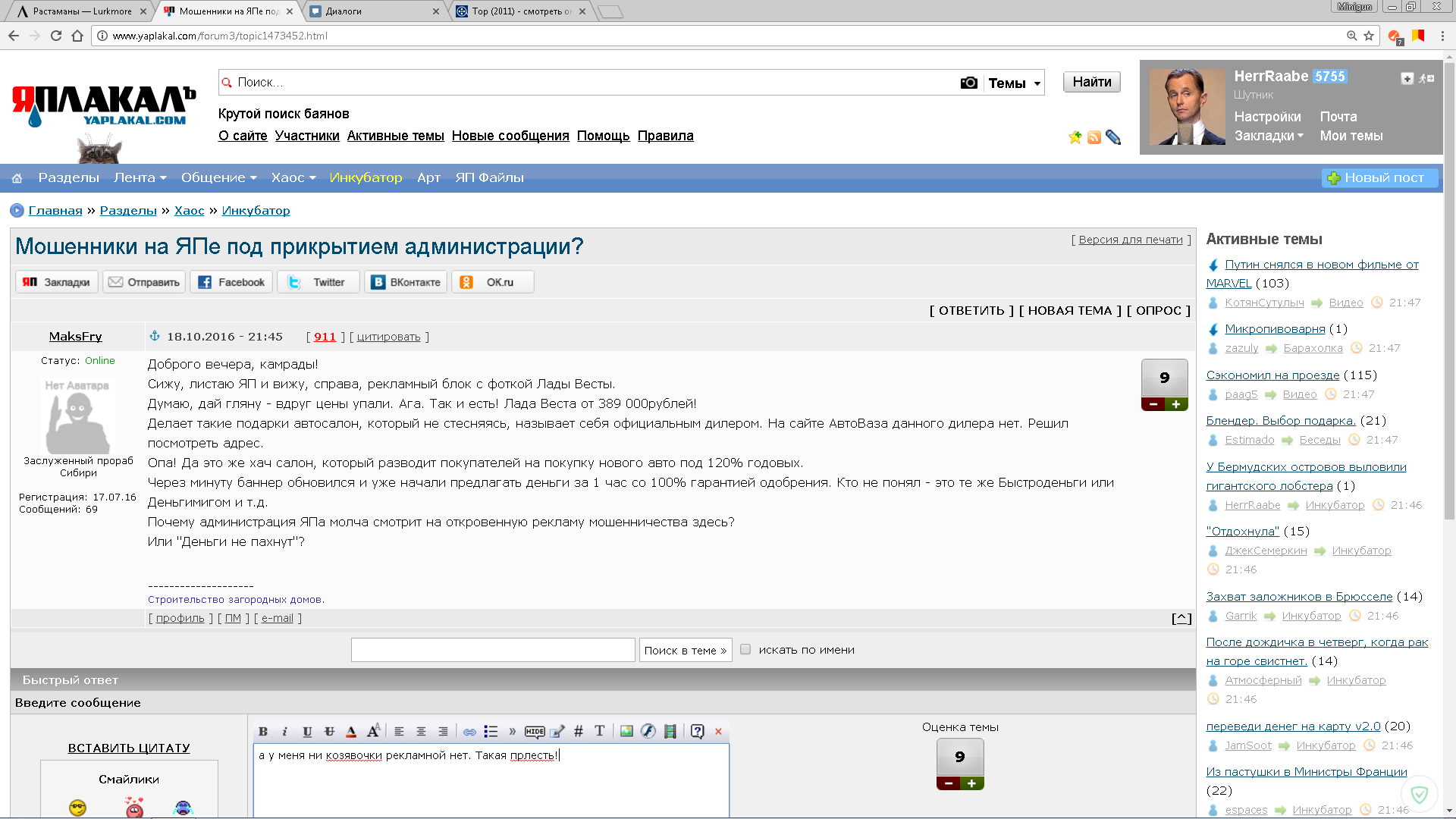1456x819 pixels.
Task: Center-align the reply text
Action: tap(421, 732)
